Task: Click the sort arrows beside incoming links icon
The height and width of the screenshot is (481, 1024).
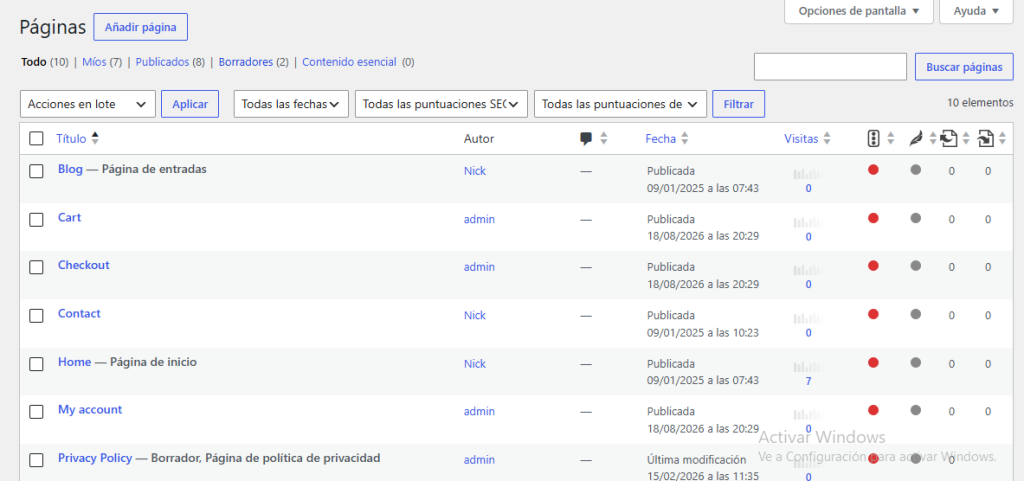Action: click(1002, 138)
